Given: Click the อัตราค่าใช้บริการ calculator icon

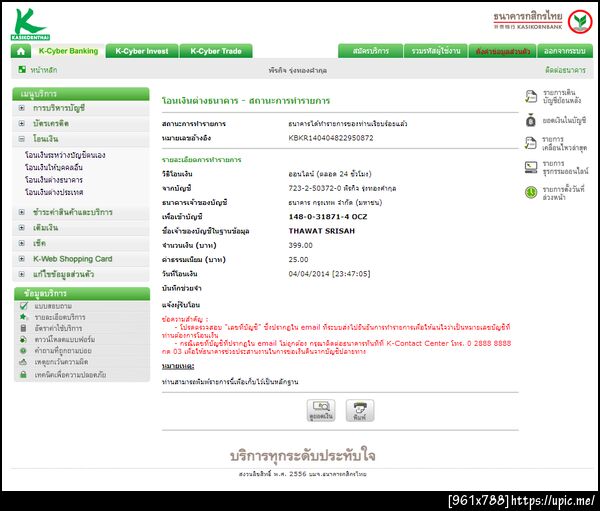Looking at the screenshot, I should (x=23, y=328).
